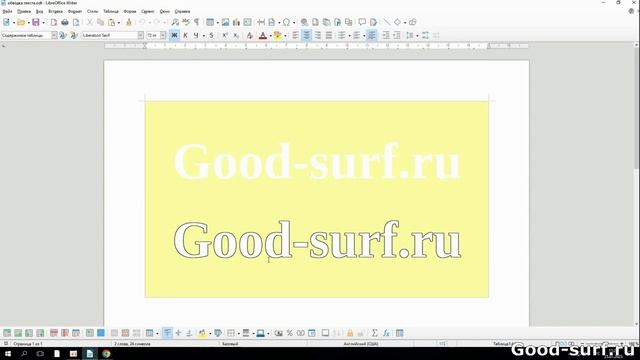Insert hyperlink with the globe-chain icon
Screen dimensions: 640x360
tap(304, 22)
